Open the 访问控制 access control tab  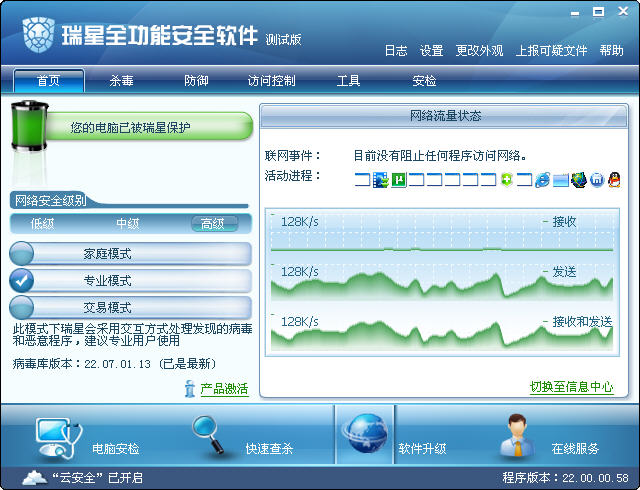(271, 80)
